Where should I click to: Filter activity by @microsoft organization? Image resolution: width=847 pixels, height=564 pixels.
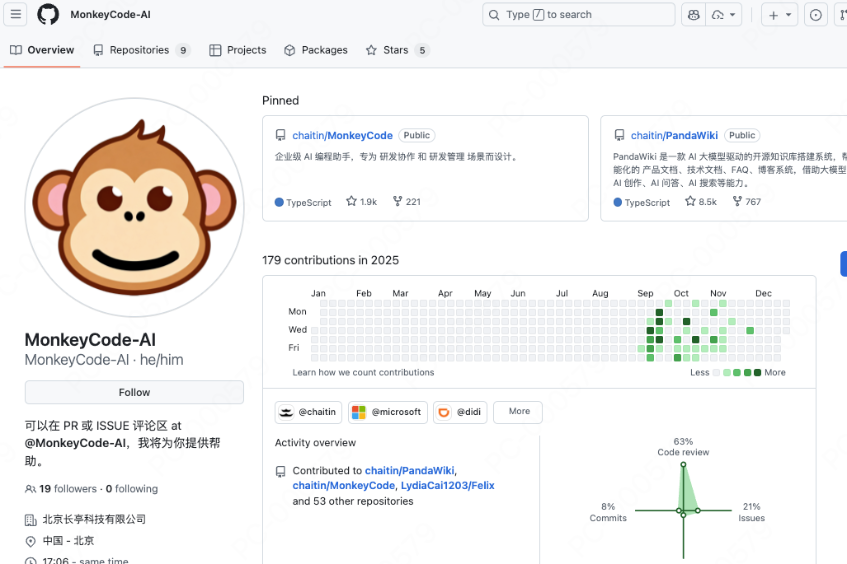coord(388,412)
